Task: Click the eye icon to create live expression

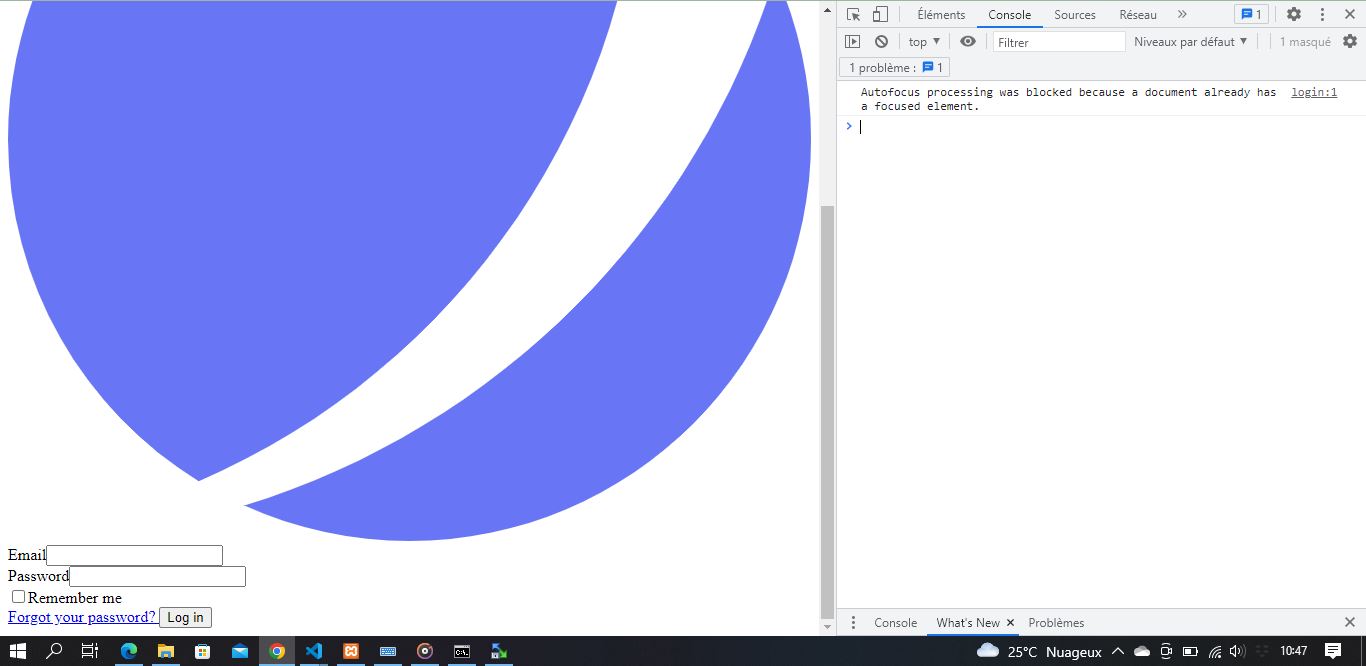Action: coord(967,42)
